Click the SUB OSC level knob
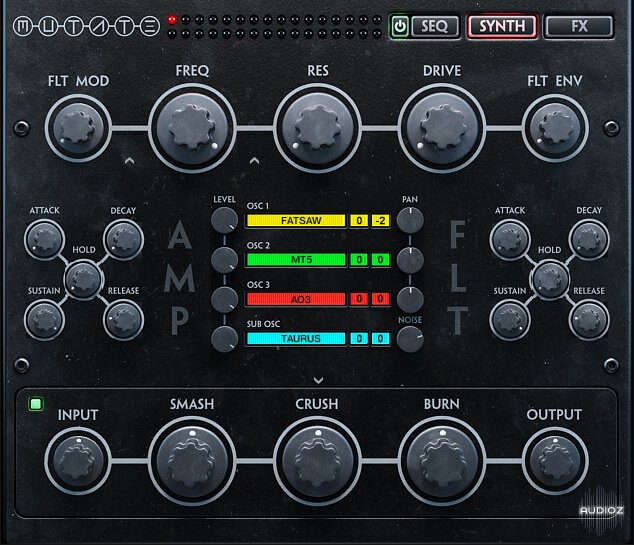The height and width of the screenshot is (545, 634). point(224,339)
